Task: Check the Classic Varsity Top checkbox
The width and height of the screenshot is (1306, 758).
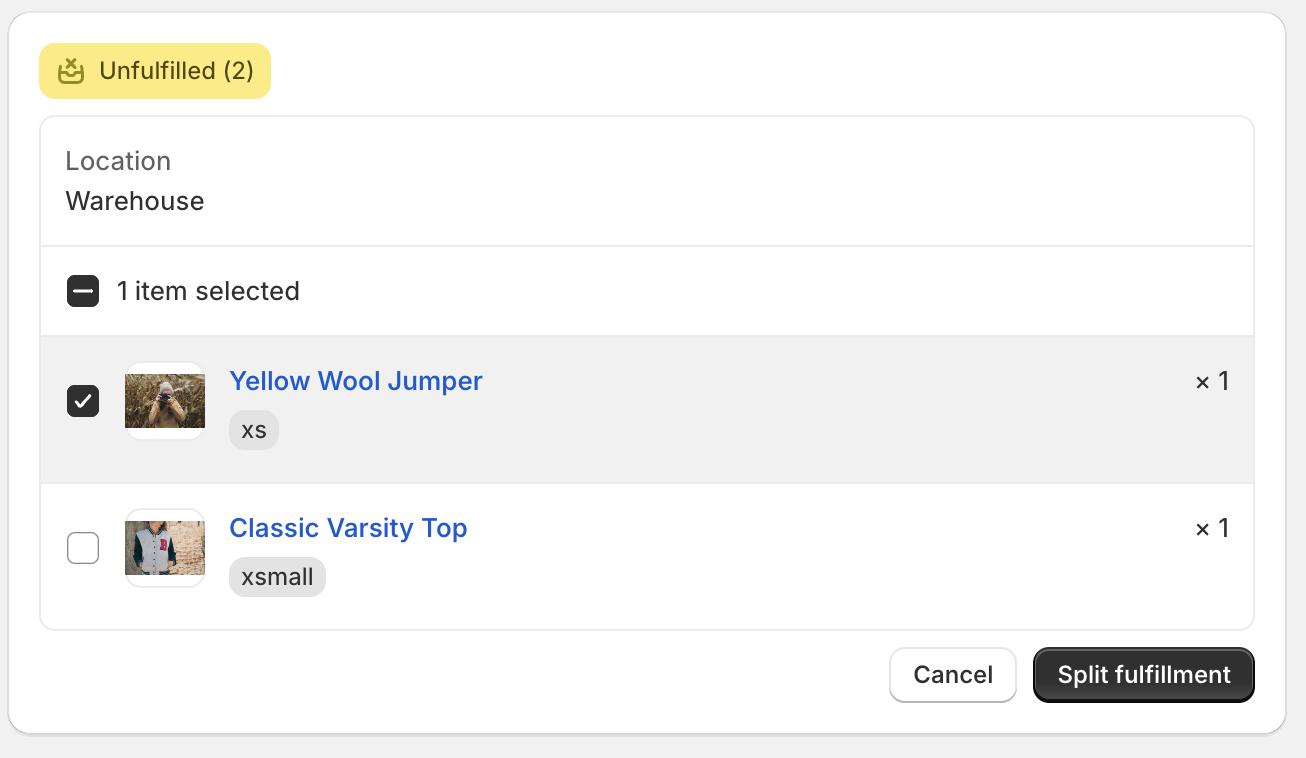Action: tap(83, 548)
